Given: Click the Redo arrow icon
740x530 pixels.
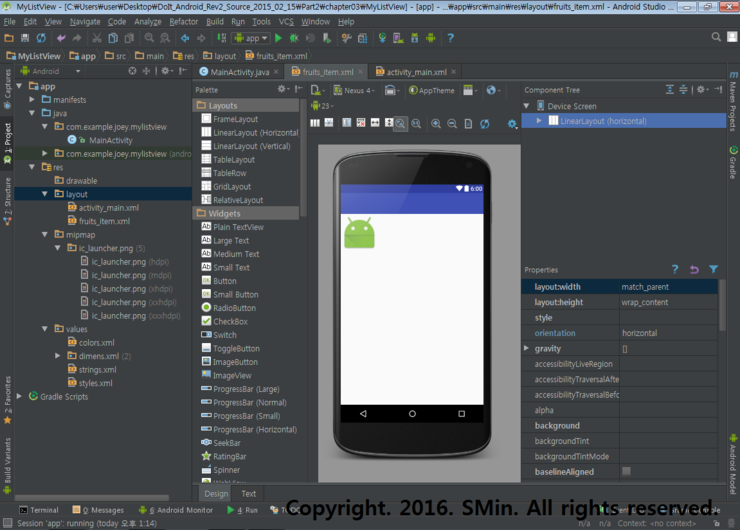Looking at the screenshot, I should [x=77, y=38].
